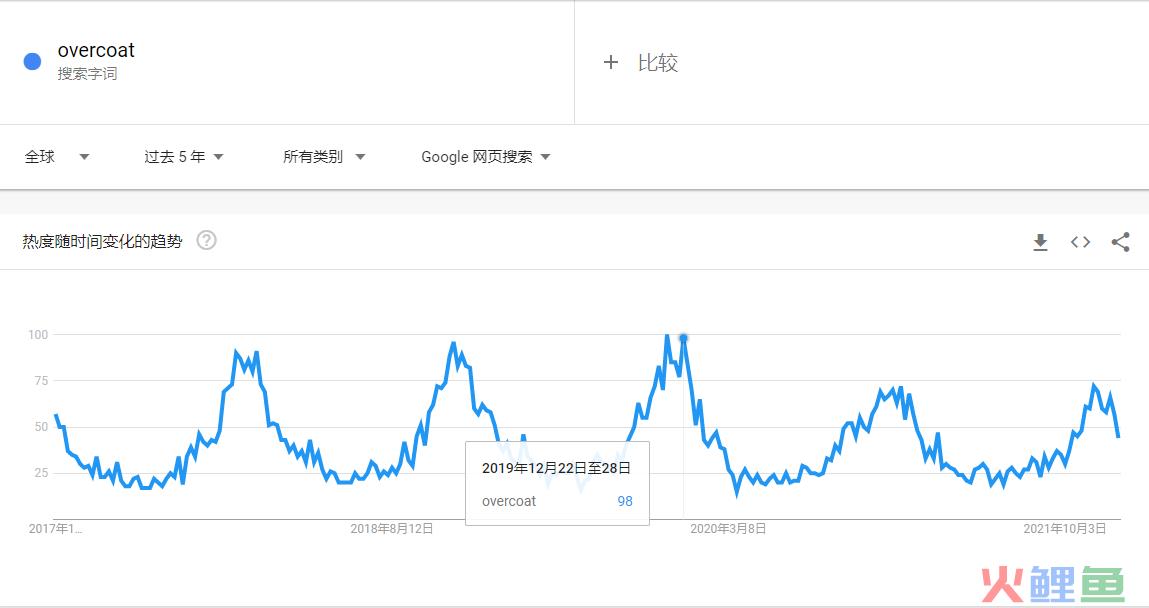Click the tooltip date 2019年12月22日至28日
The height and width of the screenshot is (608, 1149).
tap(556, 468)
